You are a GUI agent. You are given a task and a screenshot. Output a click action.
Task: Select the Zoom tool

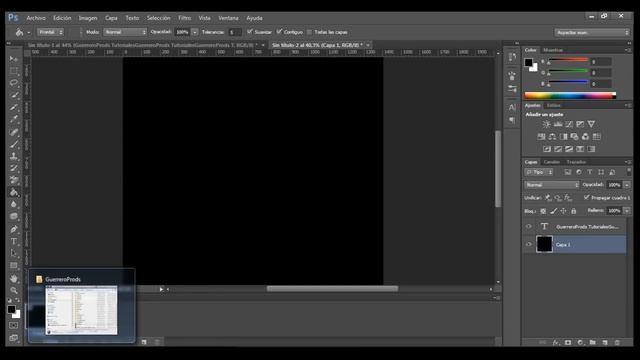tap(13, 290)
